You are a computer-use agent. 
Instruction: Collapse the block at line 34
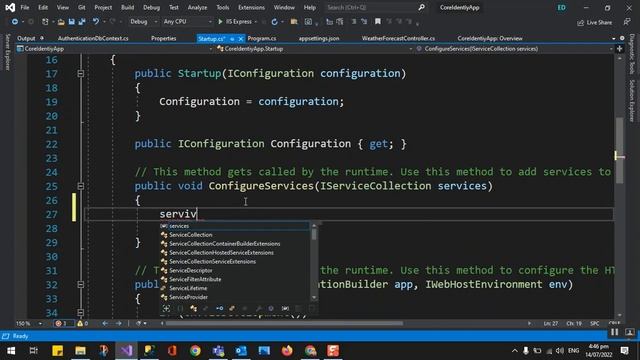pos(80,313)
